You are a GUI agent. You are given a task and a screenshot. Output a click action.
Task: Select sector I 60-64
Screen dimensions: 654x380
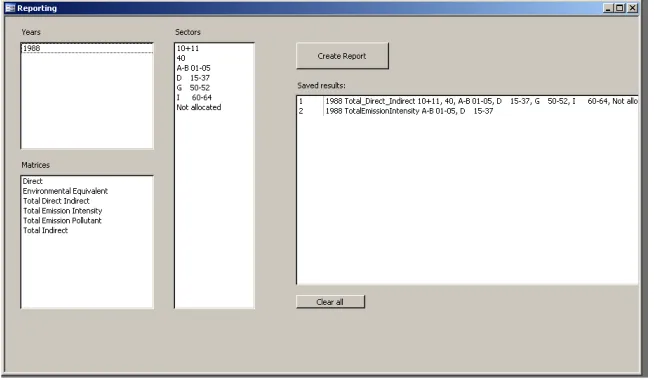tap(214, 98)
